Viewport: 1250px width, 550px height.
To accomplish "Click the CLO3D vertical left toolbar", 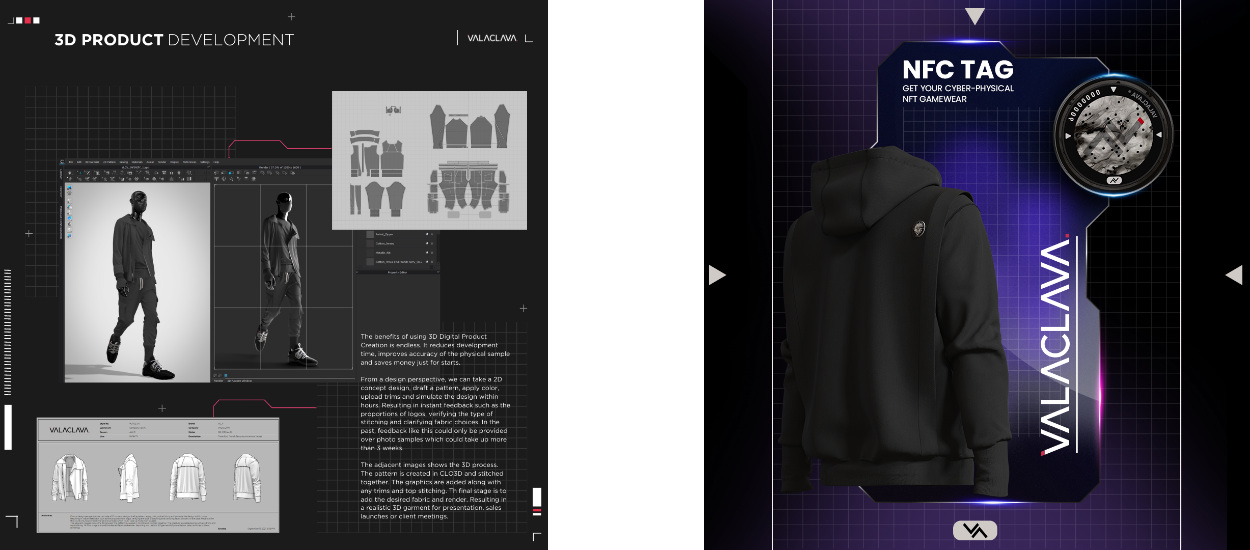I will [69, 210].
